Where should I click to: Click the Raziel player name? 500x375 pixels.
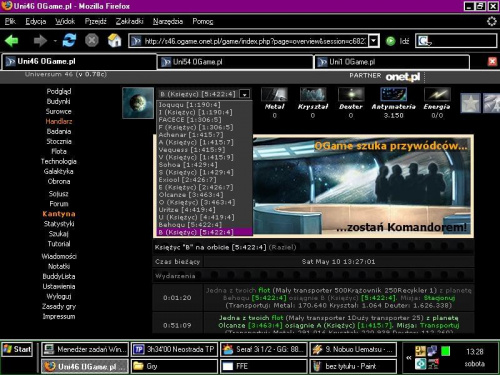(282, 247)
